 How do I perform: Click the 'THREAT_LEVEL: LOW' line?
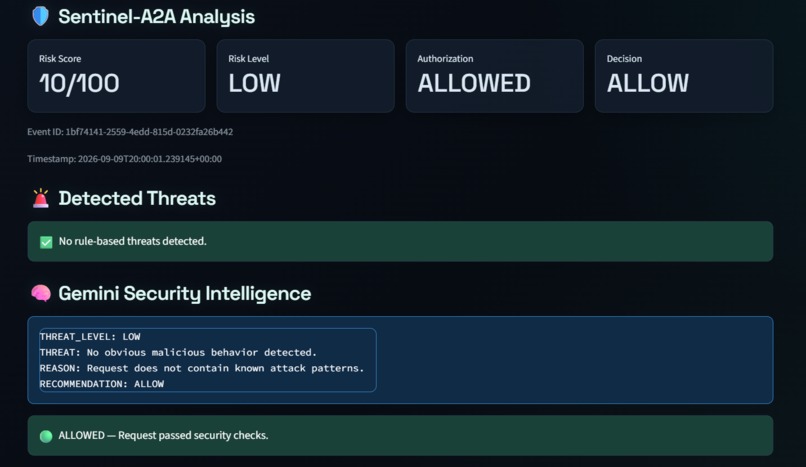tap(90, 337)
